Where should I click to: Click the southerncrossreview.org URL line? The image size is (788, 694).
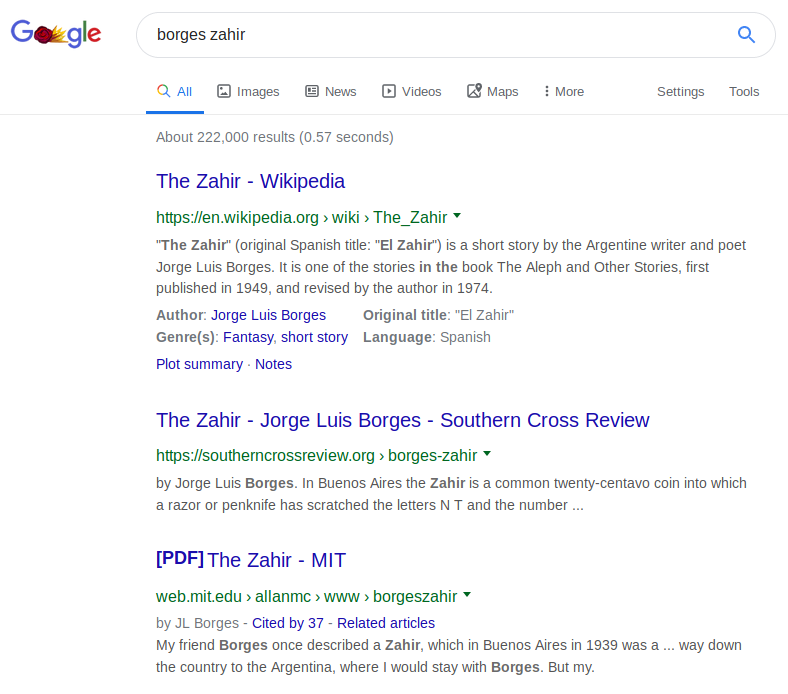tap(317, 455)
